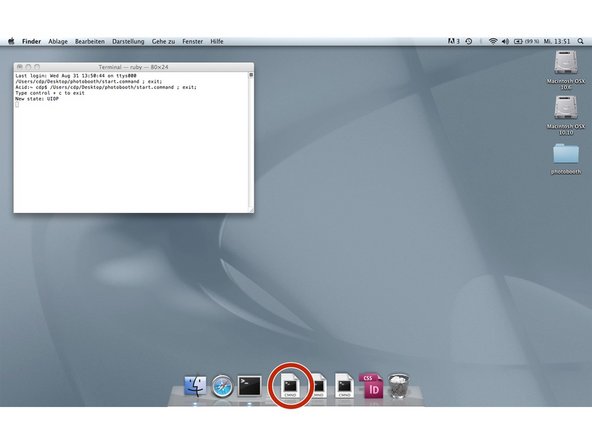Image resolution: width=592 pixels, height=444 pixels.
Task: Open Spotlight search magnifier
Action: pyautogui.click(x=581, y=41)
